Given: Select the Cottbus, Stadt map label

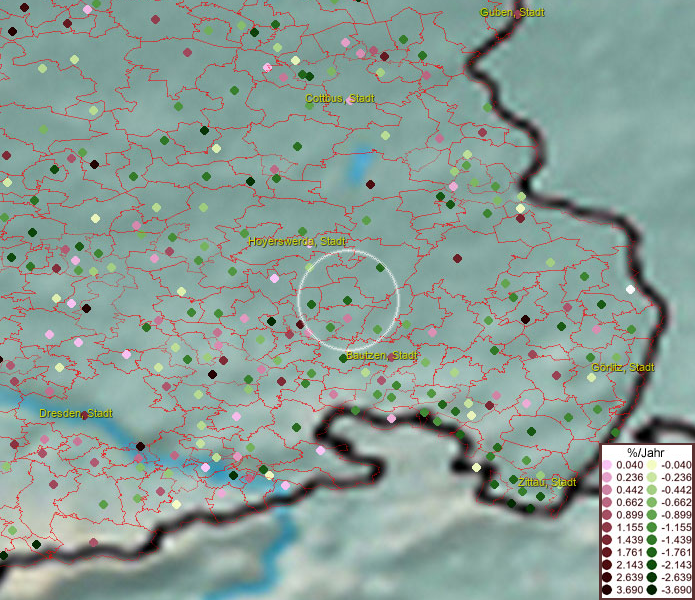Looking at the screenshot, I should tap(340, 98).
